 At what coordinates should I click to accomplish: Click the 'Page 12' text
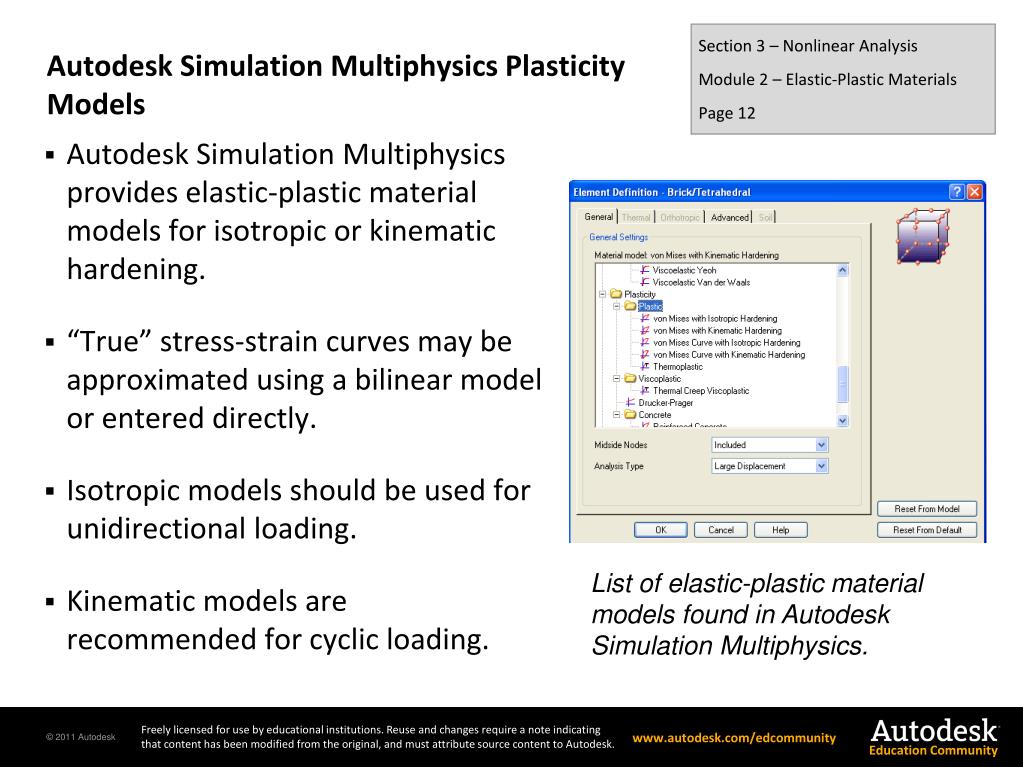(726, 113)
